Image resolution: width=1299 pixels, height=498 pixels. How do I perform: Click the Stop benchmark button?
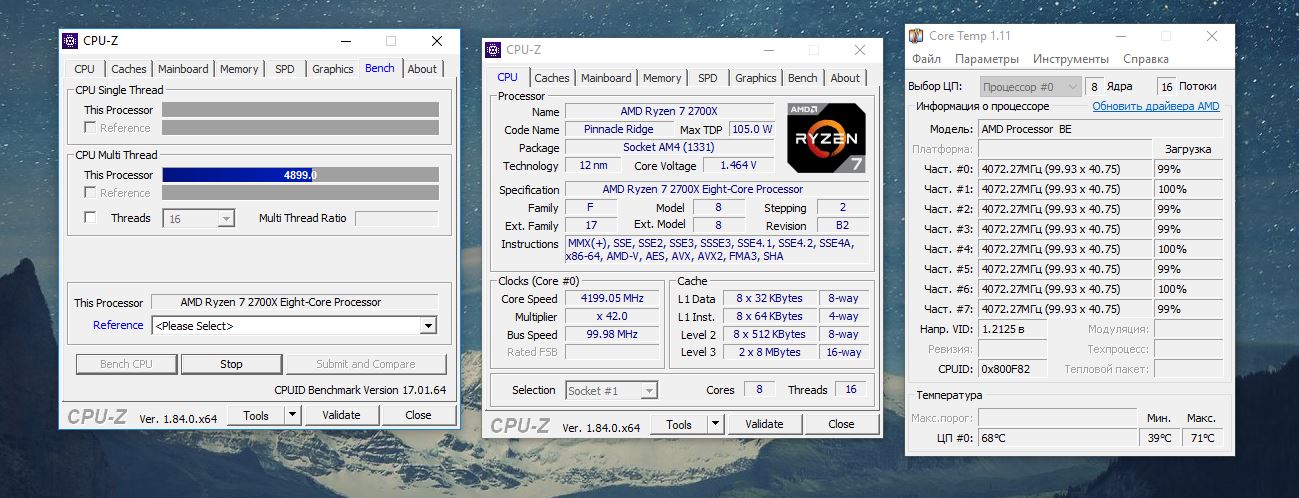coord(231,364)
